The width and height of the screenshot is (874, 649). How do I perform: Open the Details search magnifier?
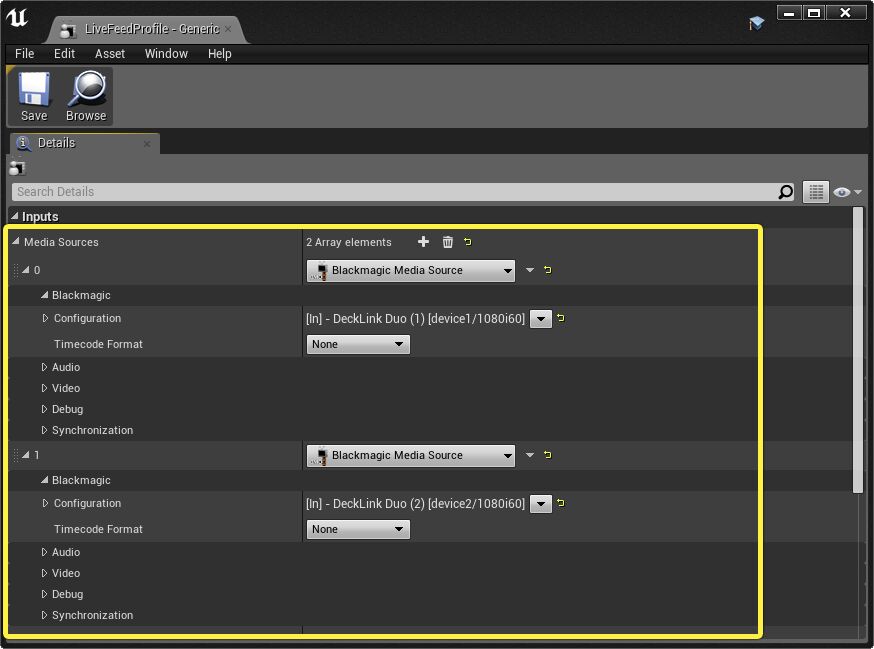coord(786,191)
